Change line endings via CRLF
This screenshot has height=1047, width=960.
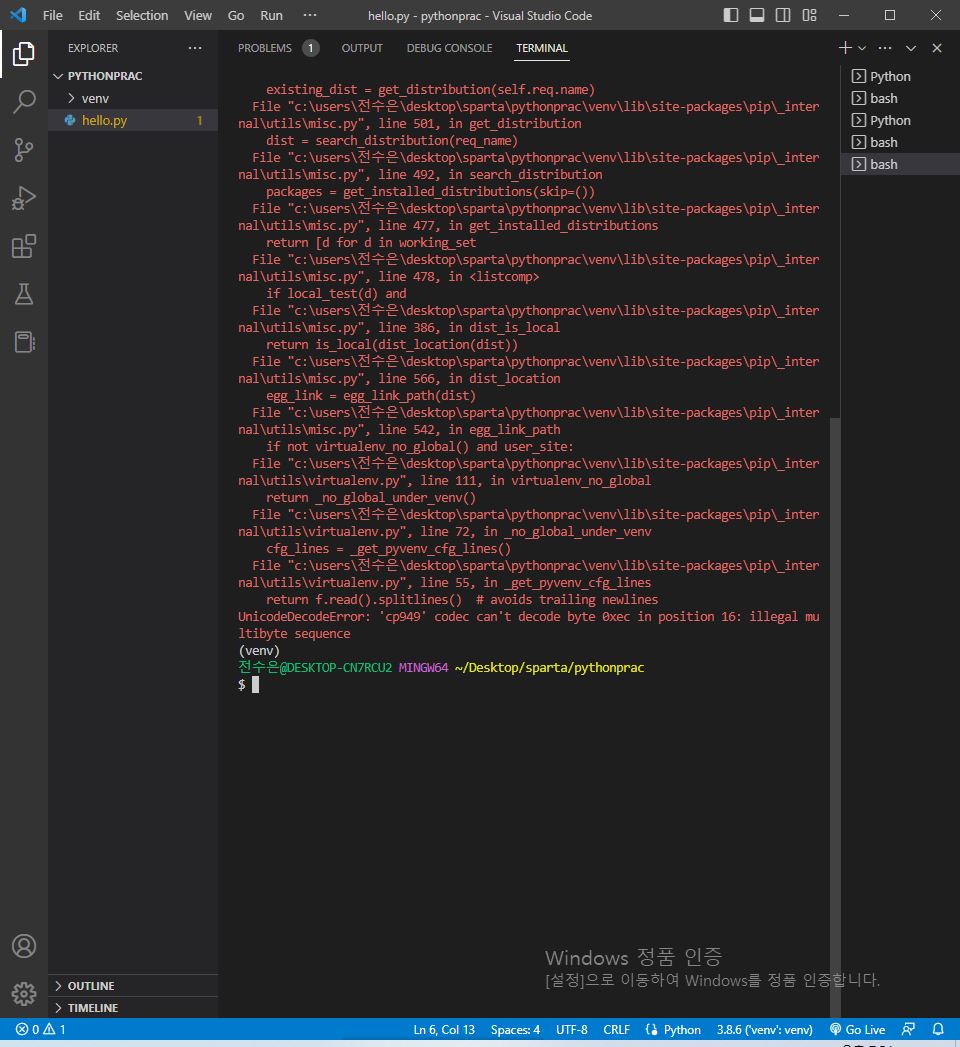pos(616,1029)
